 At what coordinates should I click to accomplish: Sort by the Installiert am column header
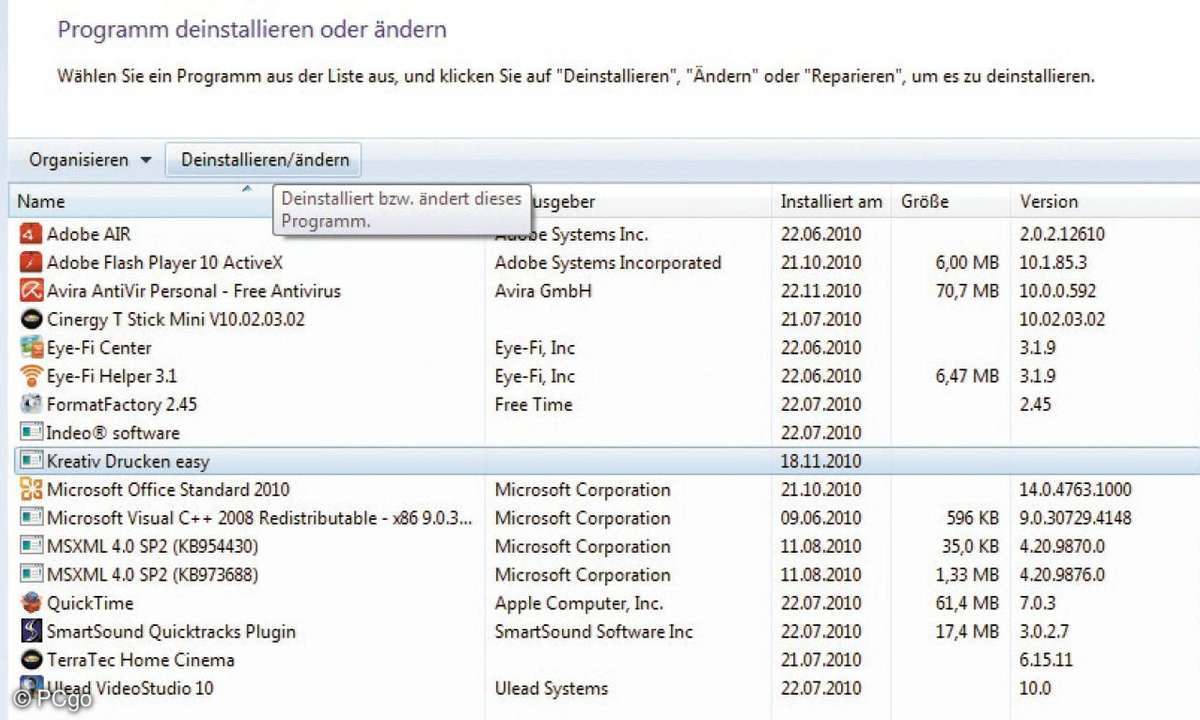[x=831, y=201]
